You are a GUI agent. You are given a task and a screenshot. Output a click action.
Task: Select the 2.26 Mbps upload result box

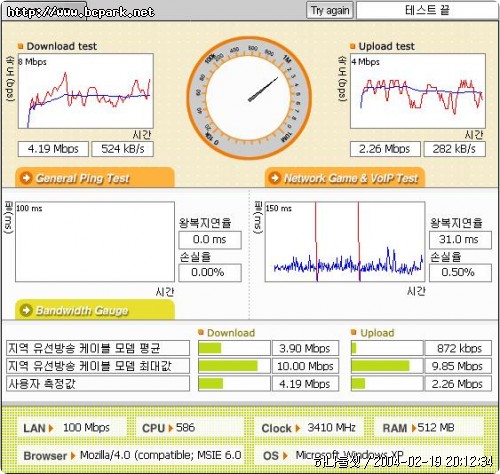click(385, 149)
